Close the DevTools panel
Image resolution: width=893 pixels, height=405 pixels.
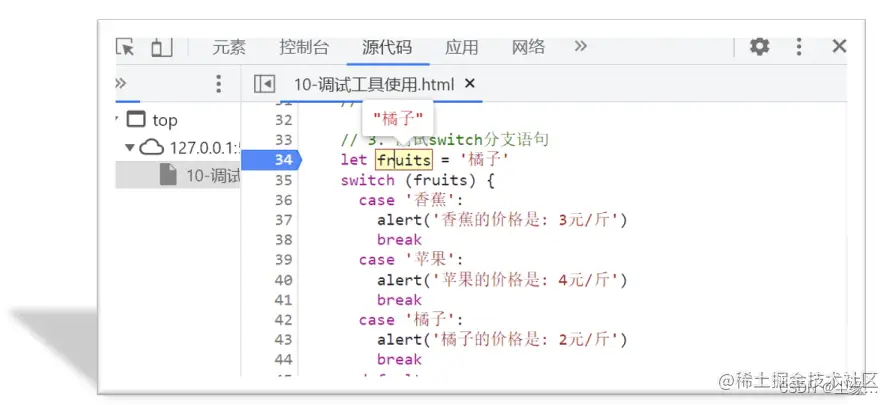(839, 46)
